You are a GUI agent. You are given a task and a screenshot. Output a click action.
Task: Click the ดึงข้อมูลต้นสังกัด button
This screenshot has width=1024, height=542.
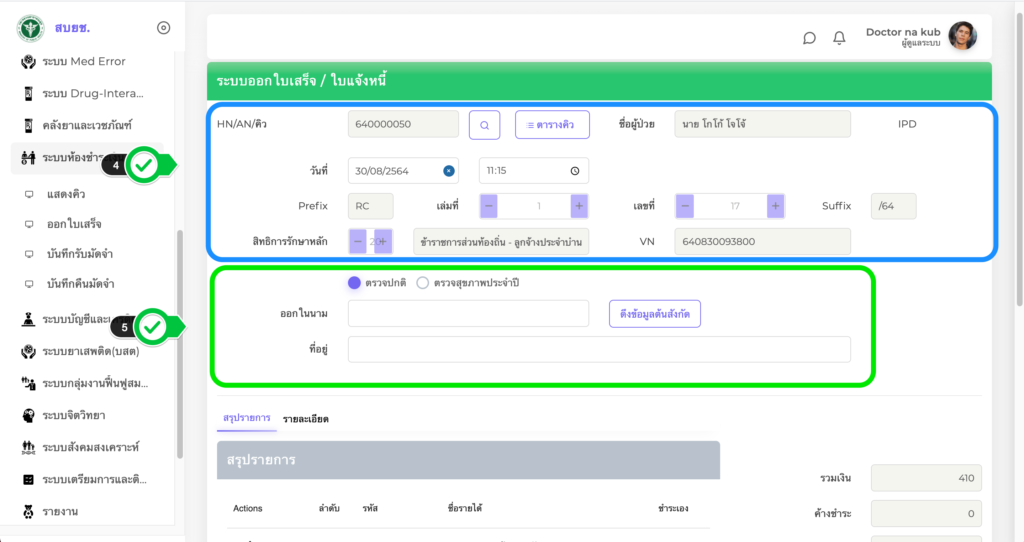[655, 314]
